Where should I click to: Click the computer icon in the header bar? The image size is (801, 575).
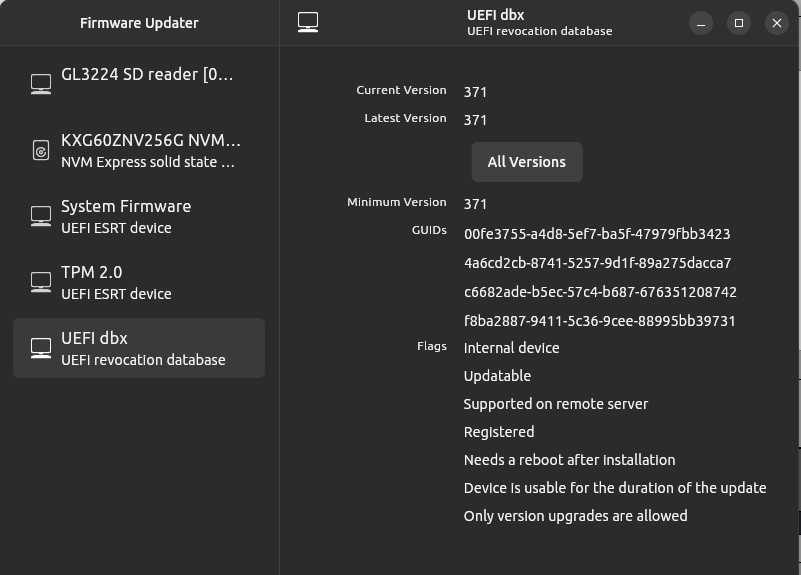tap(308, 22)
